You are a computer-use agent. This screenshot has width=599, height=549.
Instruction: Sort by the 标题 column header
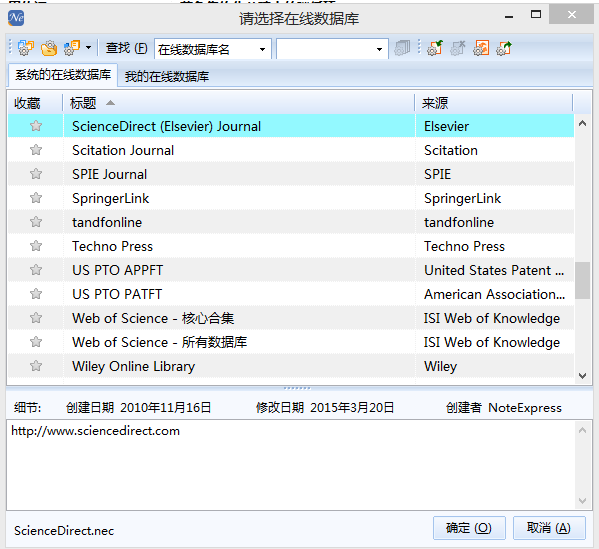coord(238,103)
